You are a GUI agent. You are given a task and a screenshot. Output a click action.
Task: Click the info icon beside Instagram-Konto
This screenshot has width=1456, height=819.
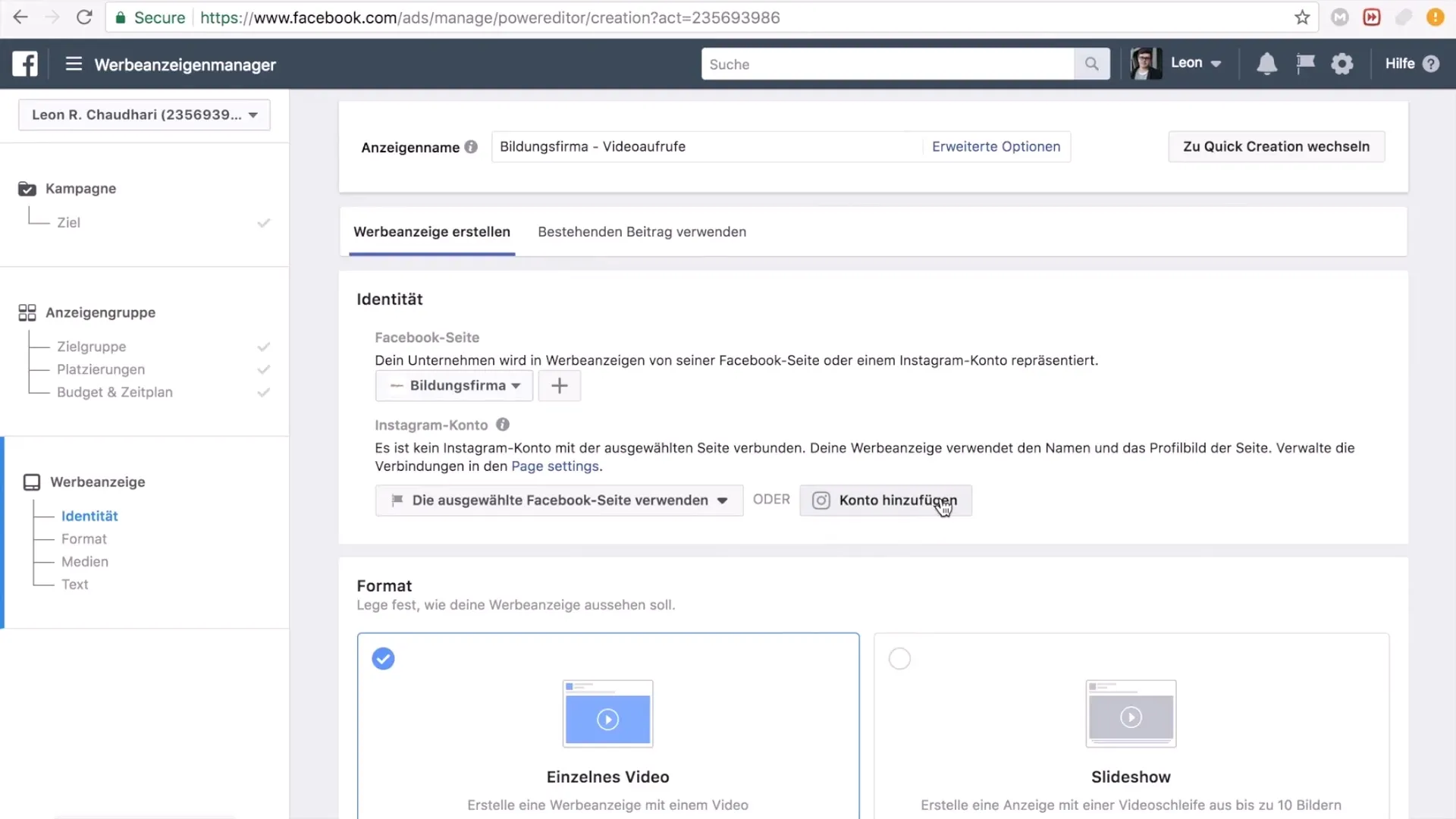pyautogui.click(x=503, y=425)
